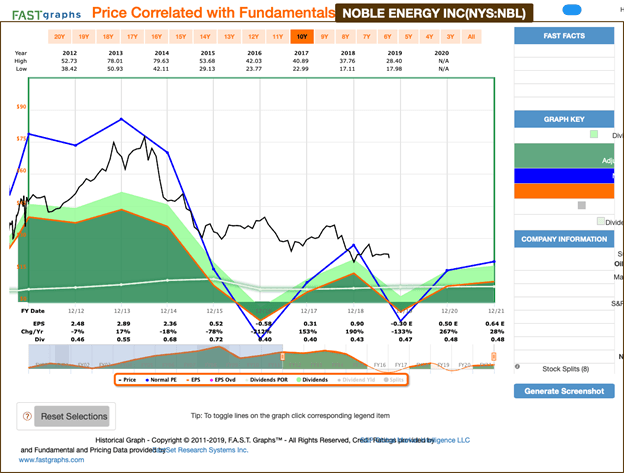This screenshot has width=624, height=473.
Task: Toggle the EPS legend item
Action: tap(193, 380)
